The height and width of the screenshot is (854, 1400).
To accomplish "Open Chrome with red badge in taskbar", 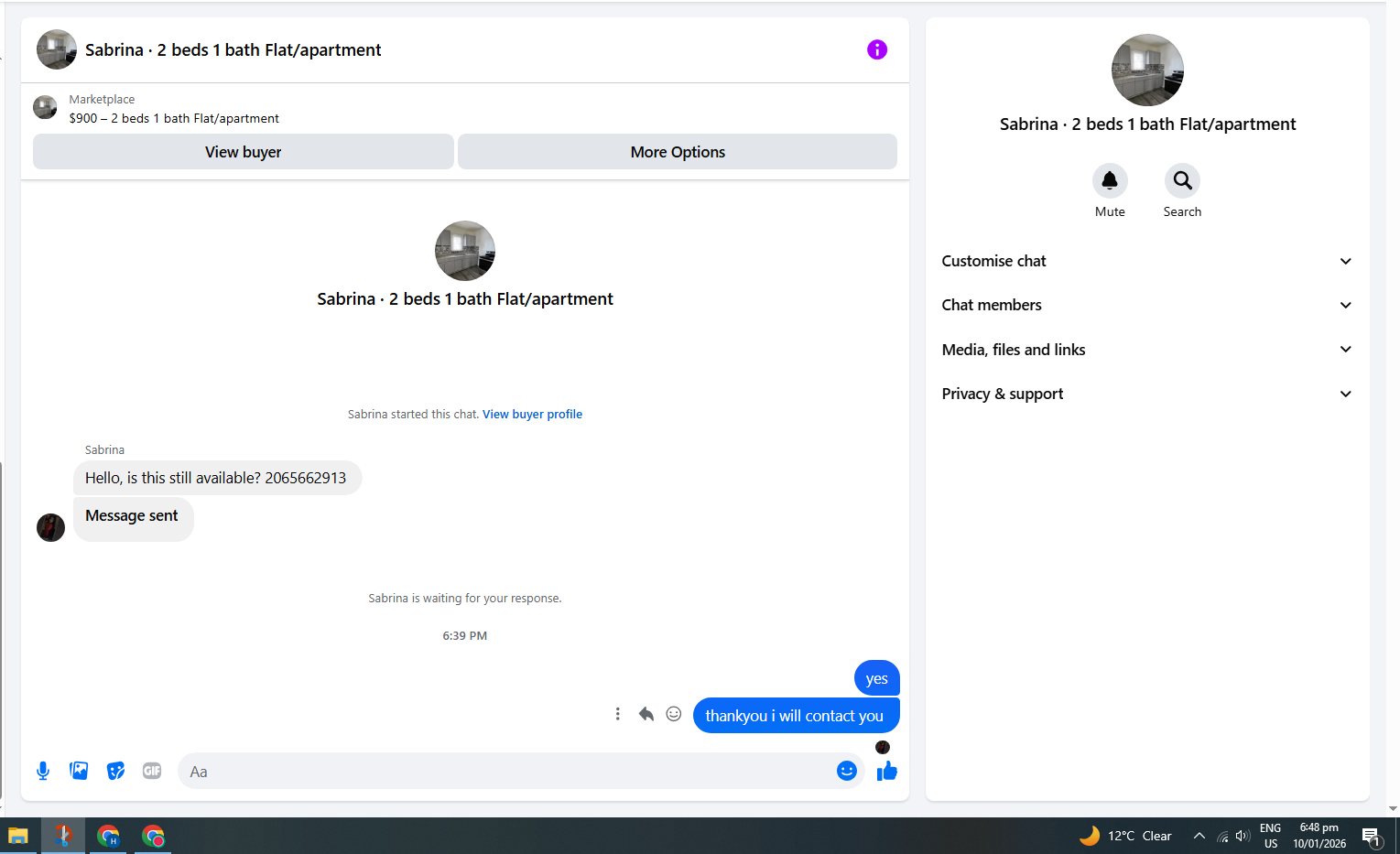I will pos(153,836).
